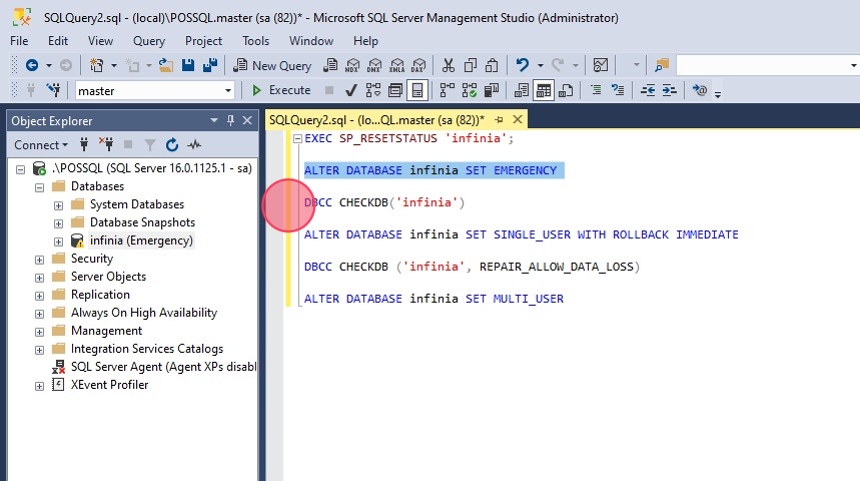Display the estimated execution plan

[373, 90]
